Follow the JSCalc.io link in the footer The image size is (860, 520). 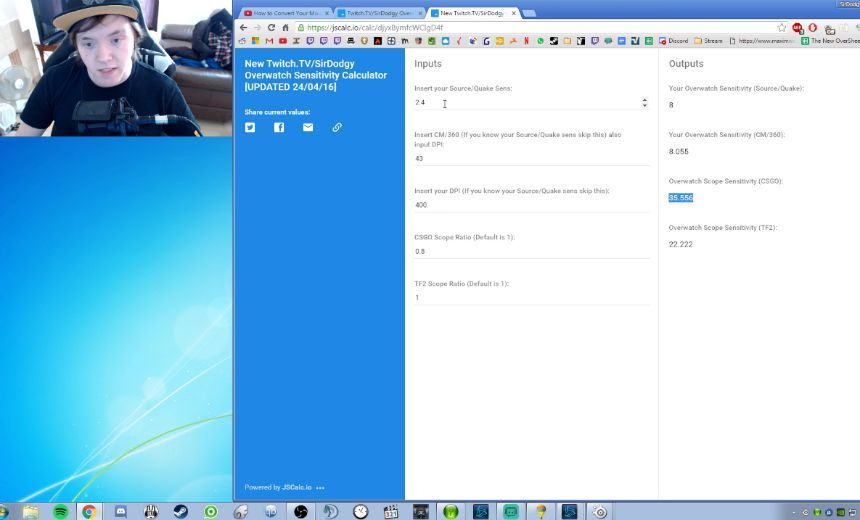tap(297, 488)
